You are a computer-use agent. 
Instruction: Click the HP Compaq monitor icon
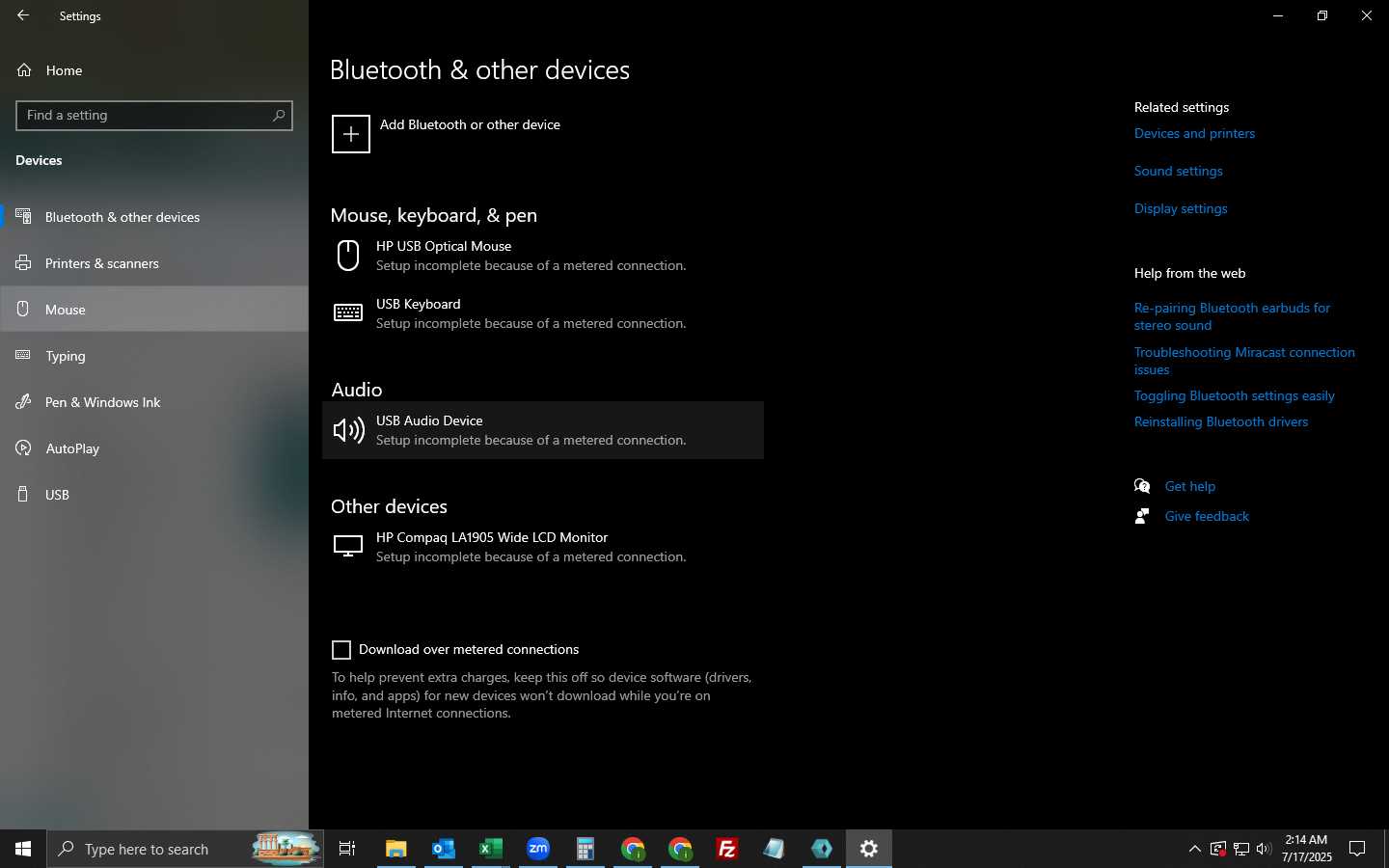coord(348,547)
